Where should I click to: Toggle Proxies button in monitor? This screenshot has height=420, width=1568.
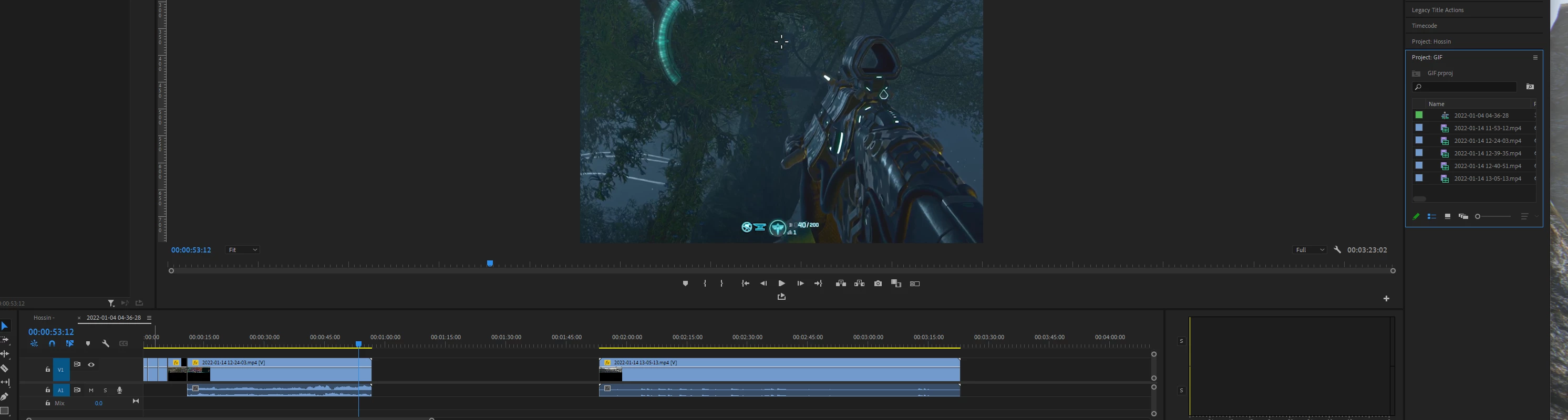(915, 284)
